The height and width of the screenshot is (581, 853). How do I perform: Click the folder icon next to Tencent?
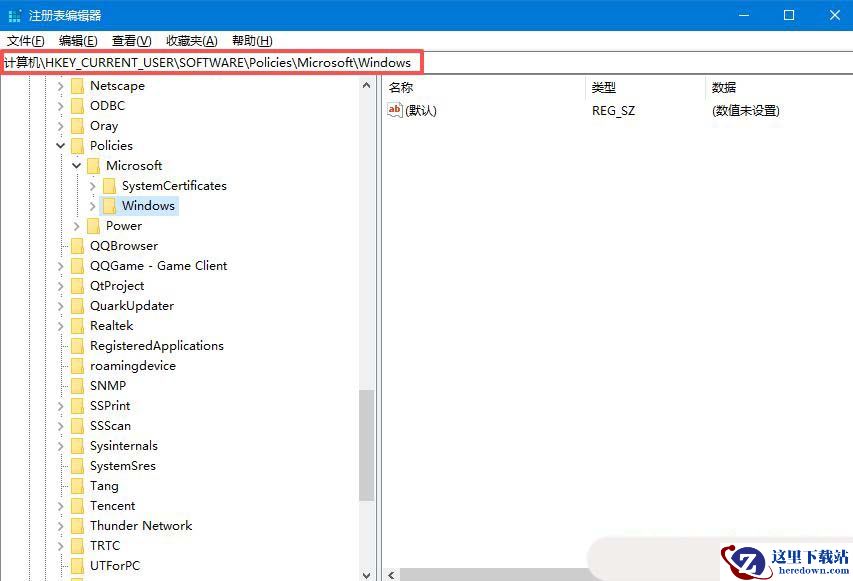(77, 506)
